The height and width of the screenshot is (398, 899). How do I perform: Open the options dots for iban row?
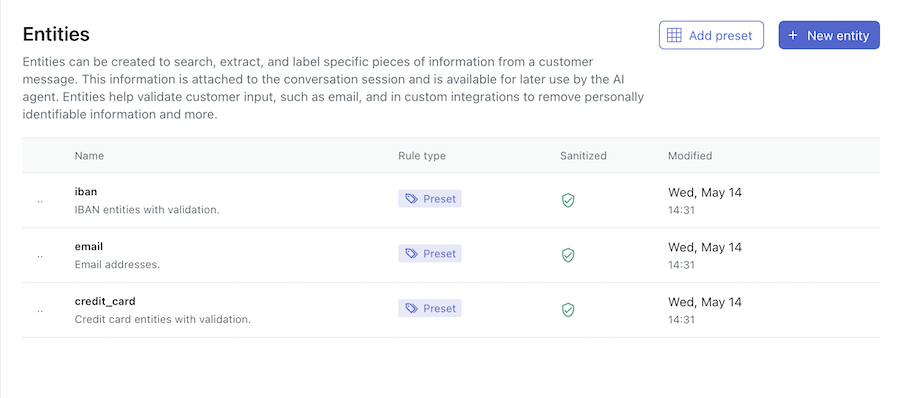click(x=40, y=201)
